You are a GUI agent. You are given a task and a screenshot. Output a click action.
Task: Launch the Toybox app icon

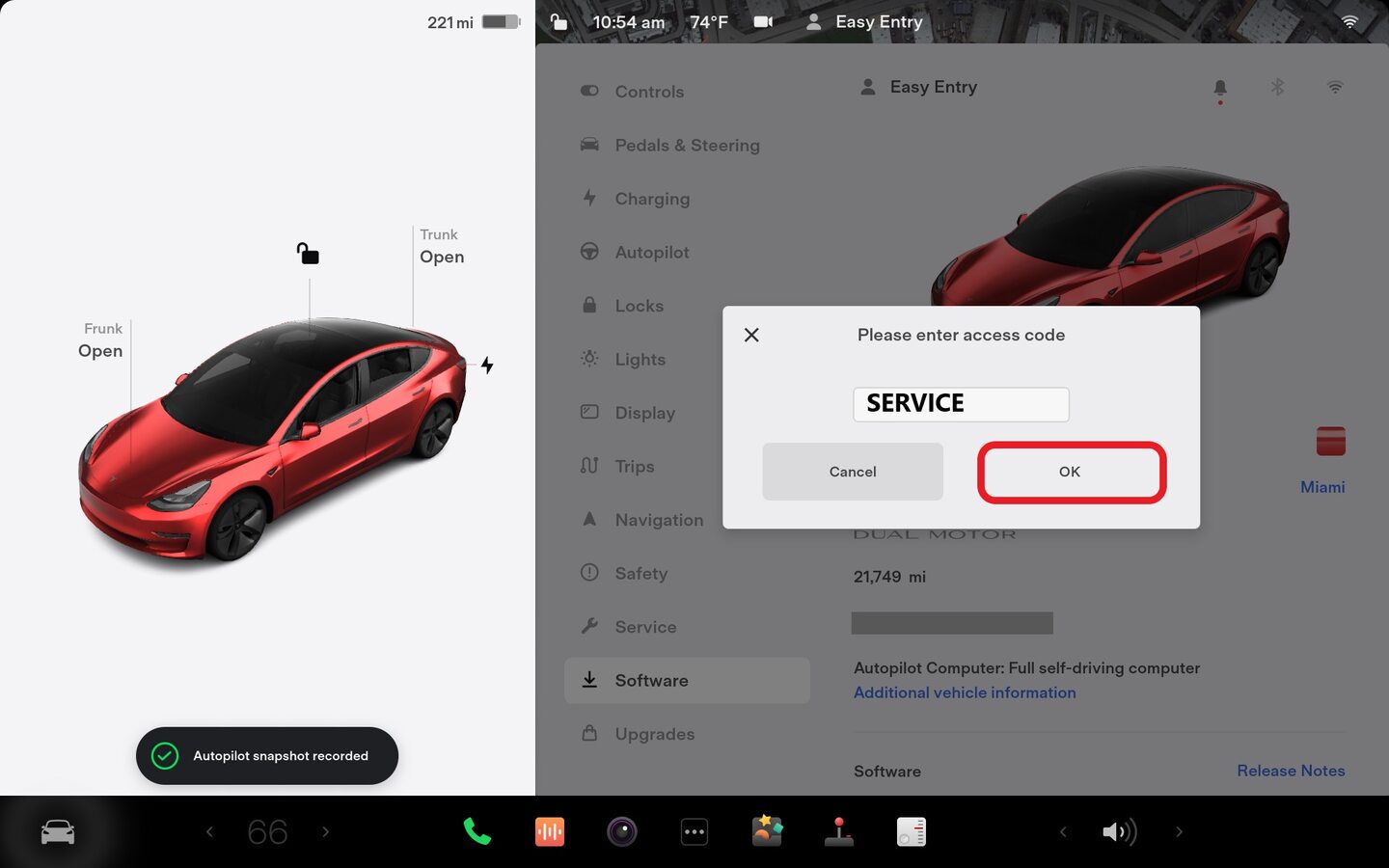767,831
